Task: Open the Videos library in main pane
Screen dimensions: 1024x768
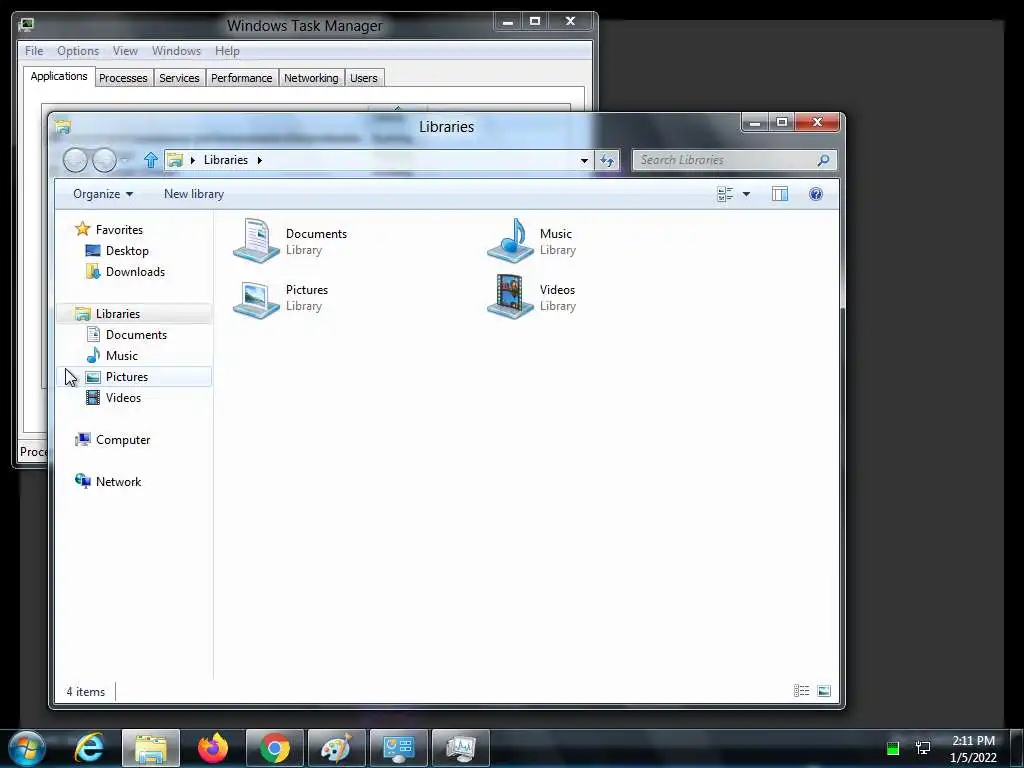Action: pyautogui.click(x=532, y=297)
